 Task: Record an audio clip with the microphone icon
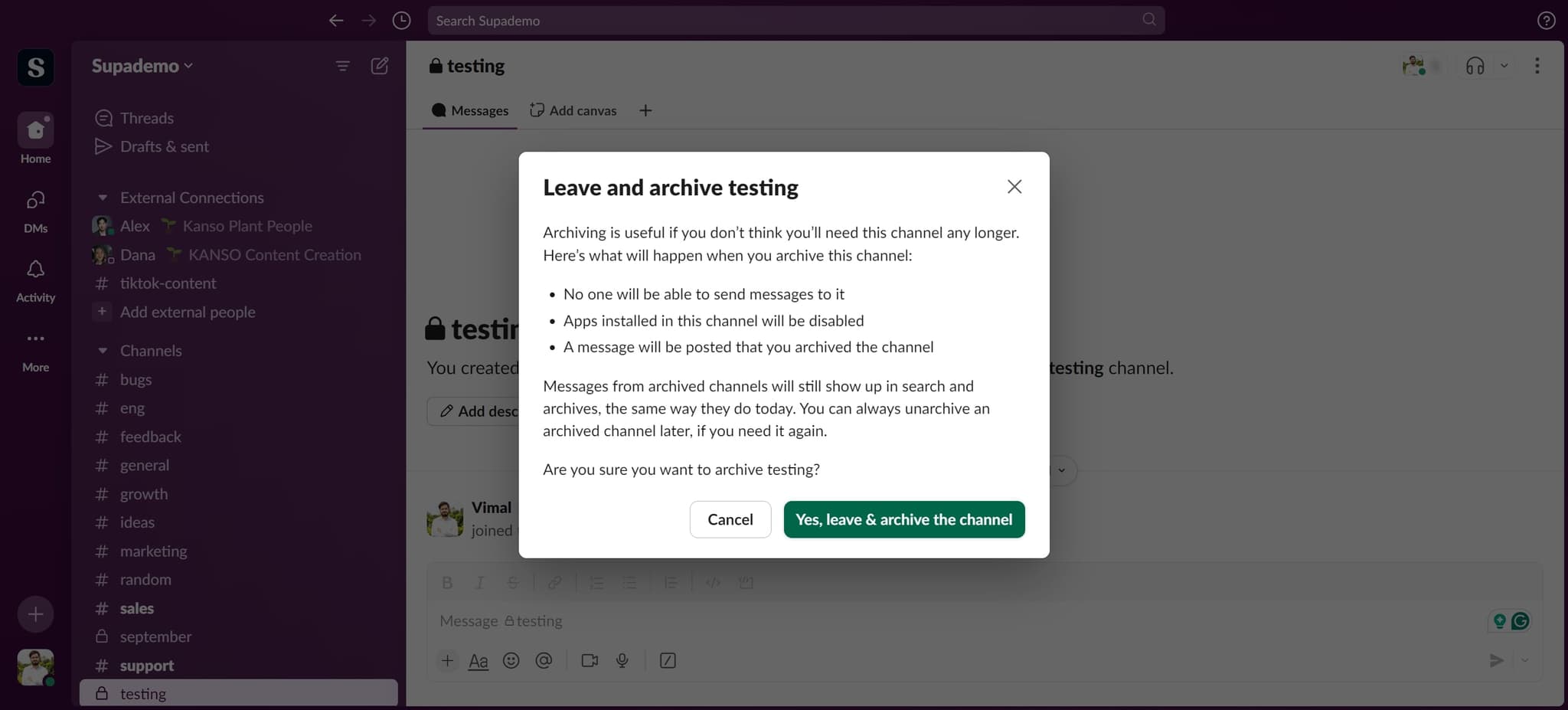[622, 660]
